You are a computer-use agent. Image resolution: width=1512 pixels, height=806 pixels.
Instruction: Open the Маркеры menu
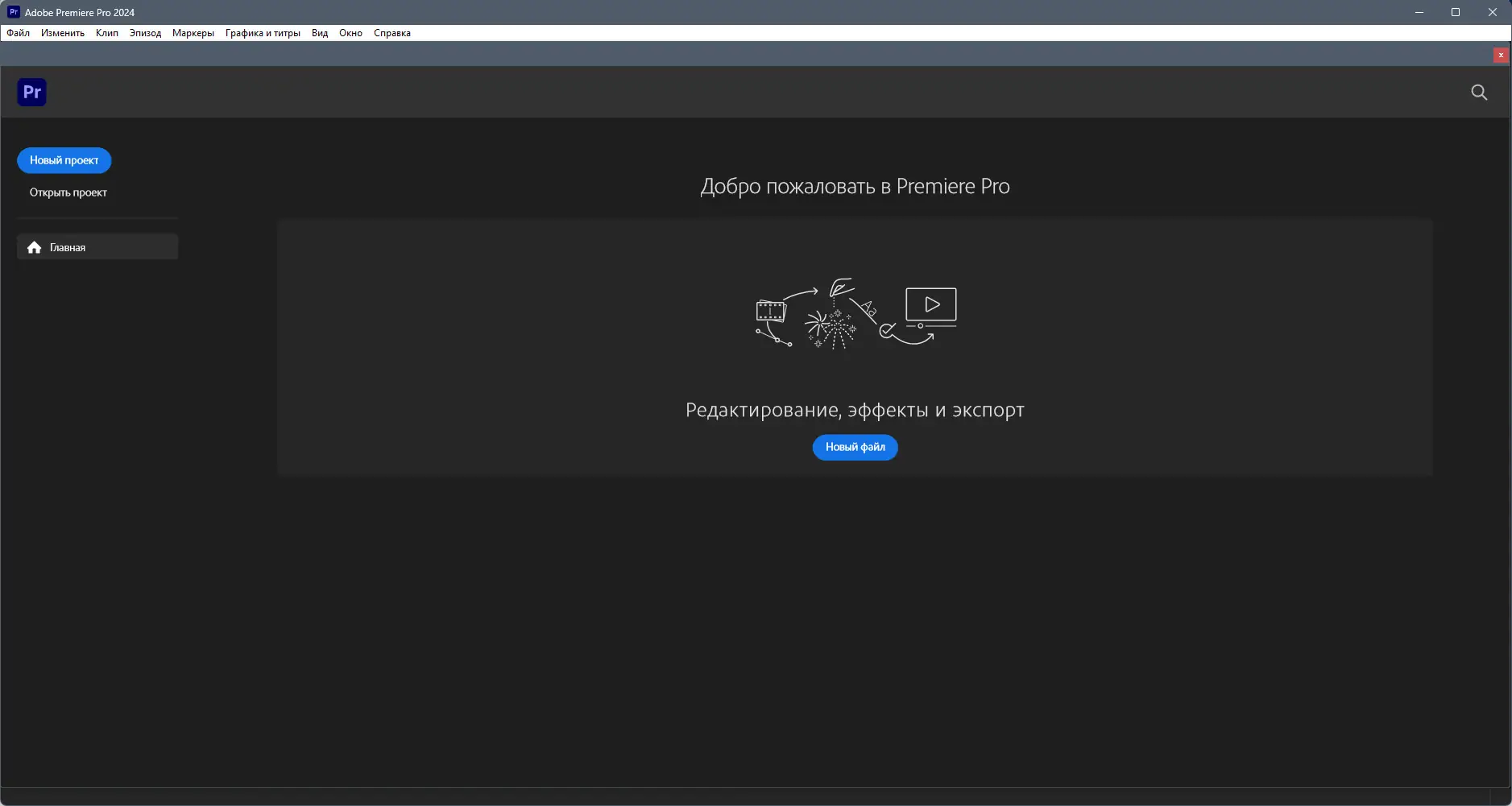193,33
